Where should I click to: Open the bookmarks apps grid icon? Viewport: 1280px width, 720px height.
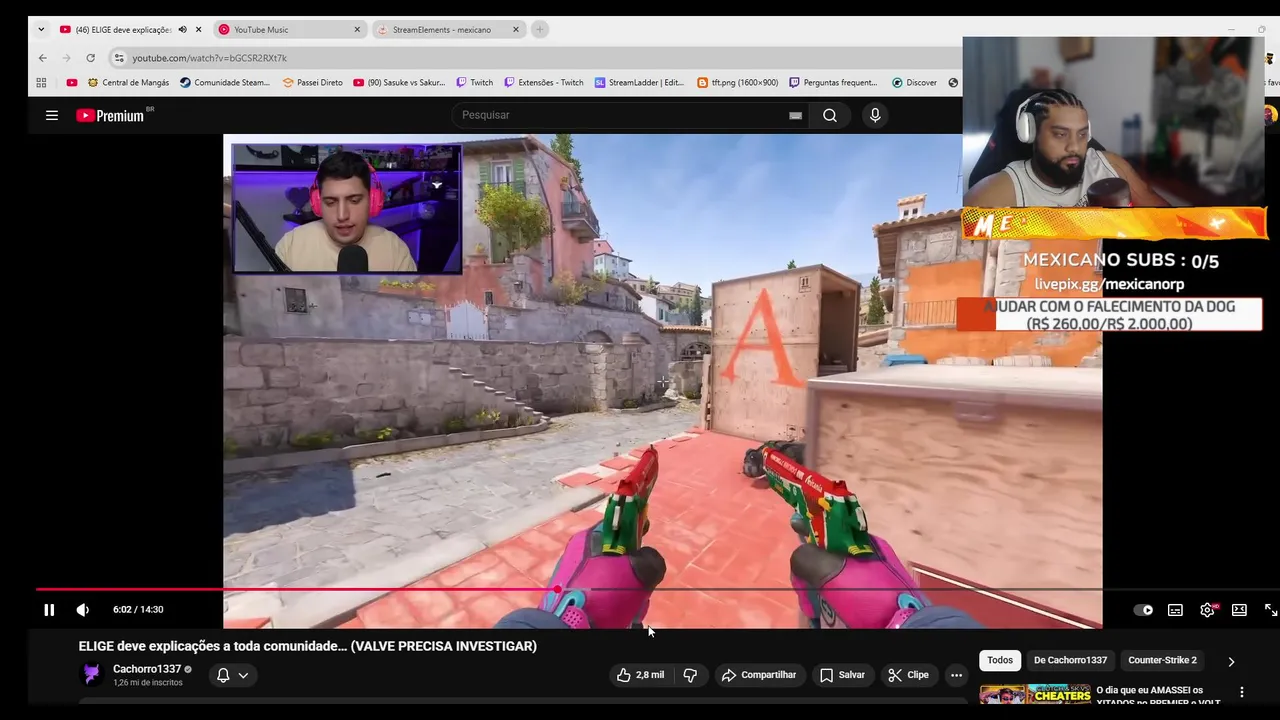click(x=41, y=83)
